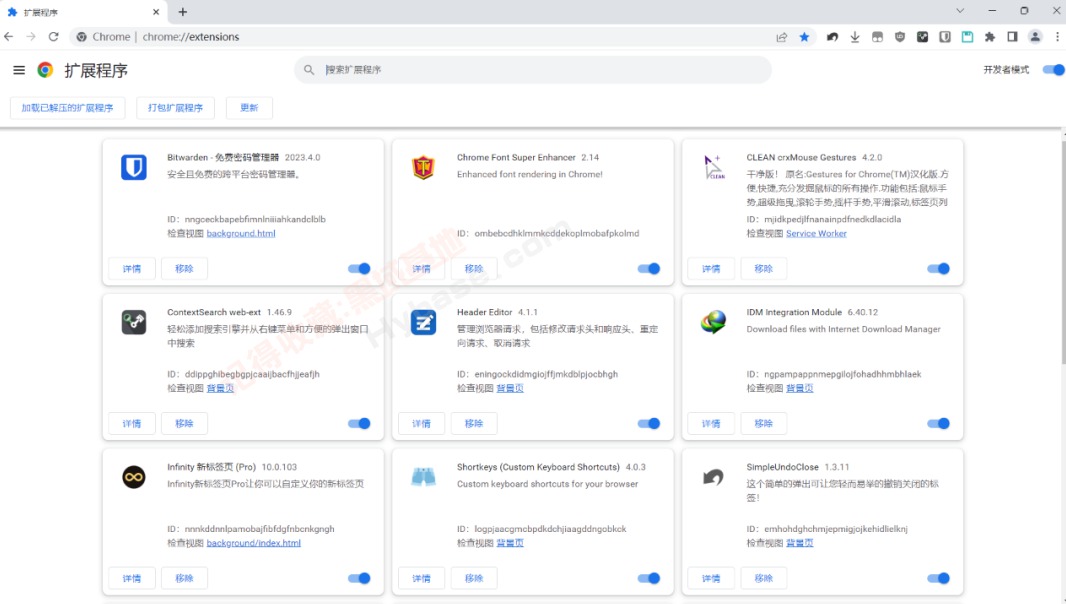Open a new tab with plus button

[x=182, y=12]
